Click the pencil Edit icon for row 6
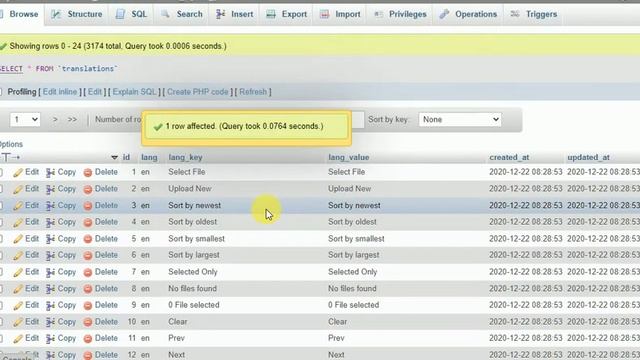Viewport: 640px width, 360px height. click(18, 256)
